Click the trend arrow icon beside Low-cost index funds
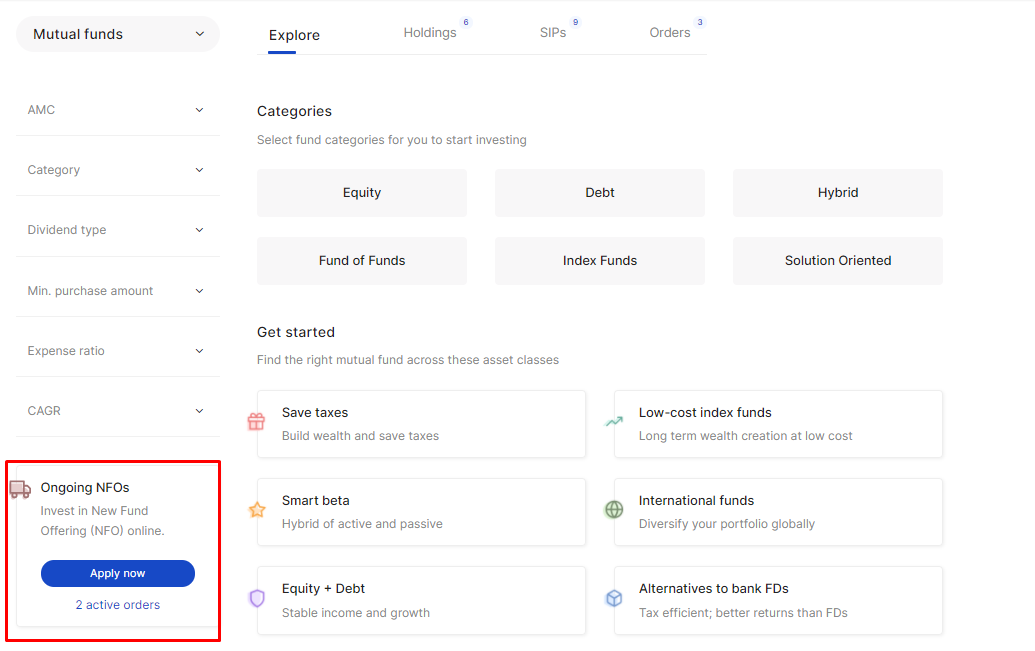The image size is (1035, 651). pos(614,421)
